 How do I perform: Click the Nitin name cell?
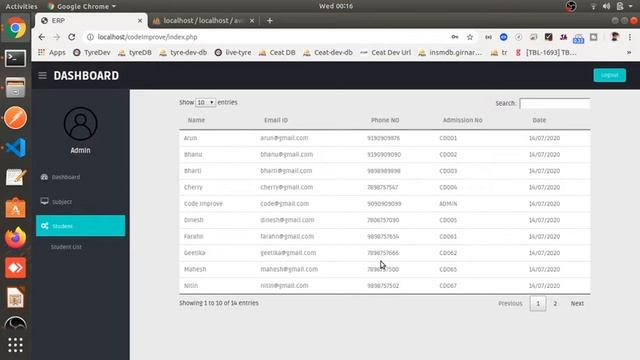click(x=191, y=286)
